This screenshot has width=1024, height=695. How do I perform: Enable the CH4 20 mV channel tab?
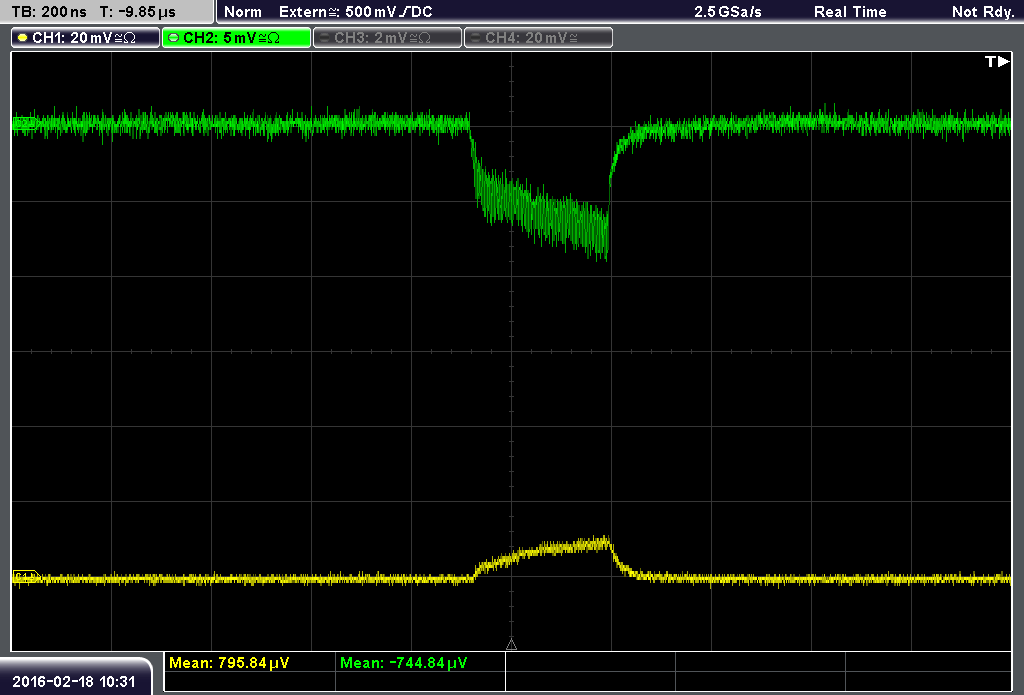pos(538,38)
